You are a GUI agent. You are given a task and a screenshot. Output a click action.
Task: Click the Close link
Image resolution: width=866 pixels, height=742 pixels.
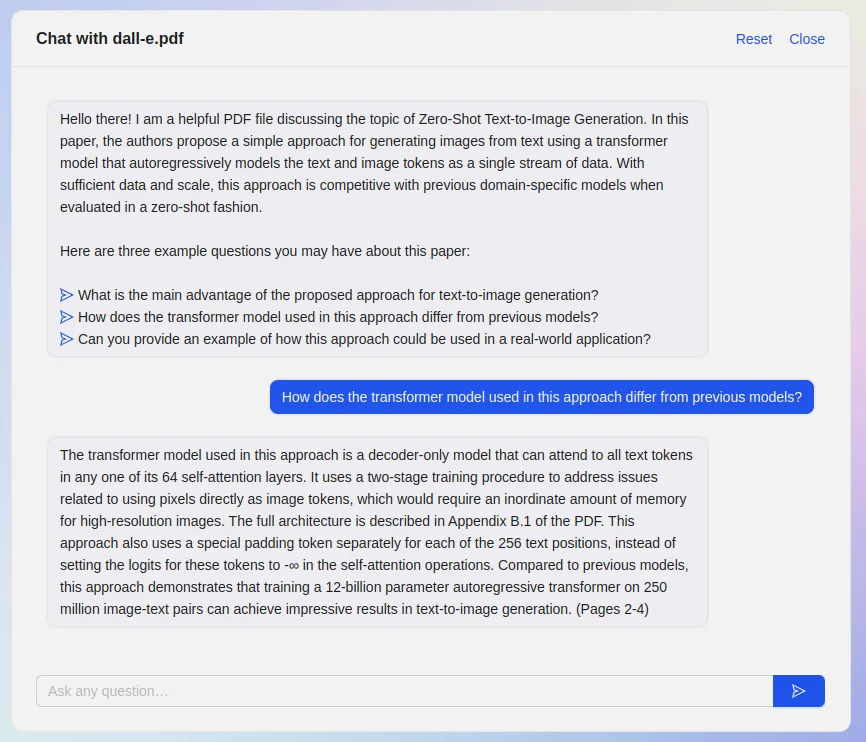point(807,39)
